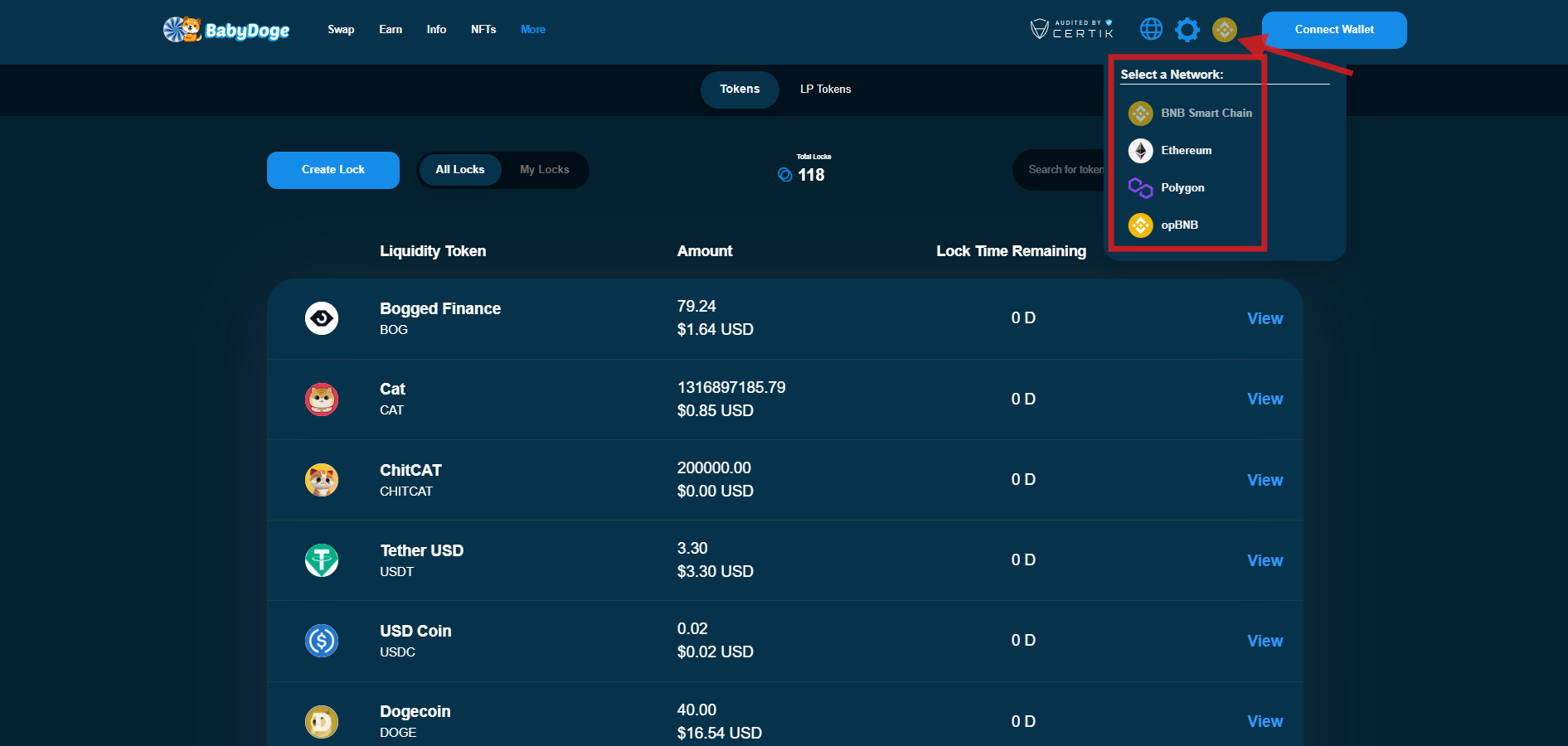
Task: Click the CertiK audit badge
Action: (x=1071, y=29)
